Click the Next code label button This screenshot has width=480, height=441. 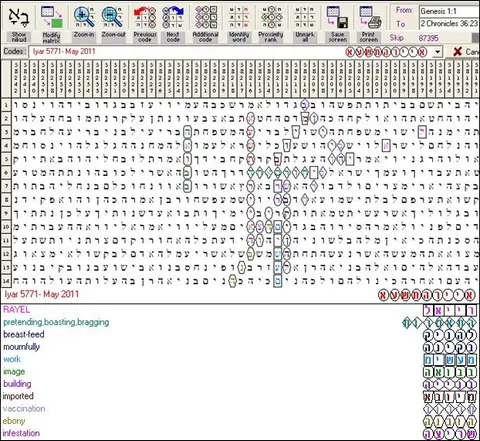pyautogui.click(x=173, y=37)
